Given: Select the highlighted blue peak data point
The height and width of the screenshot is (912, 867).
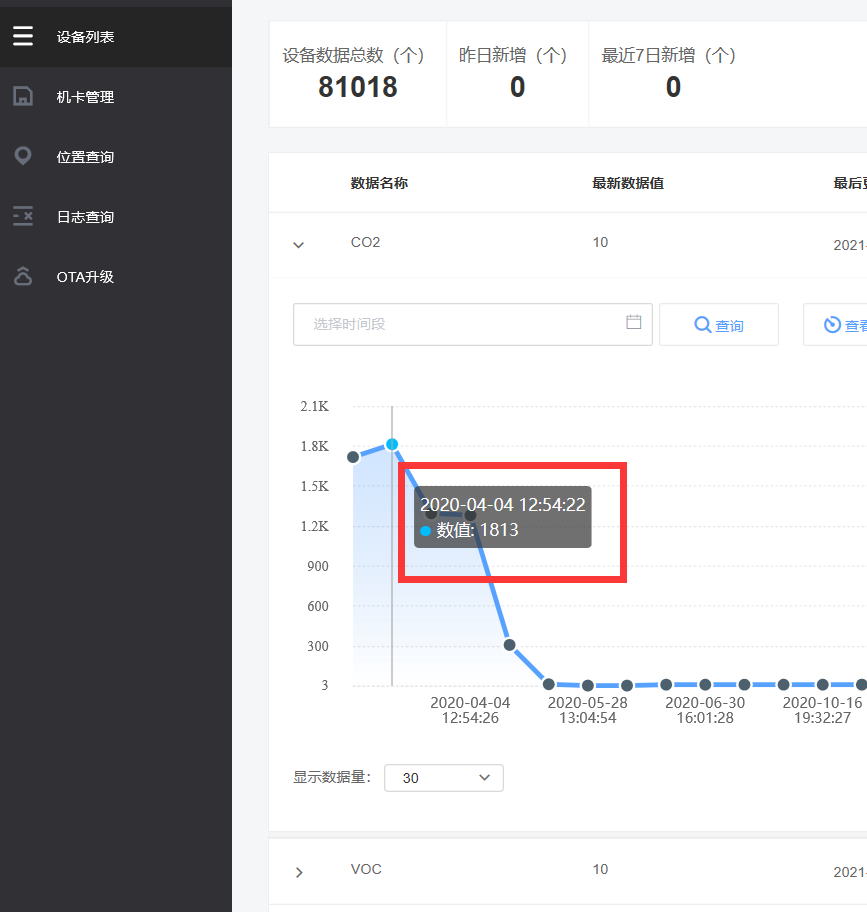Looking at the screenshot, I should [391, 443].
